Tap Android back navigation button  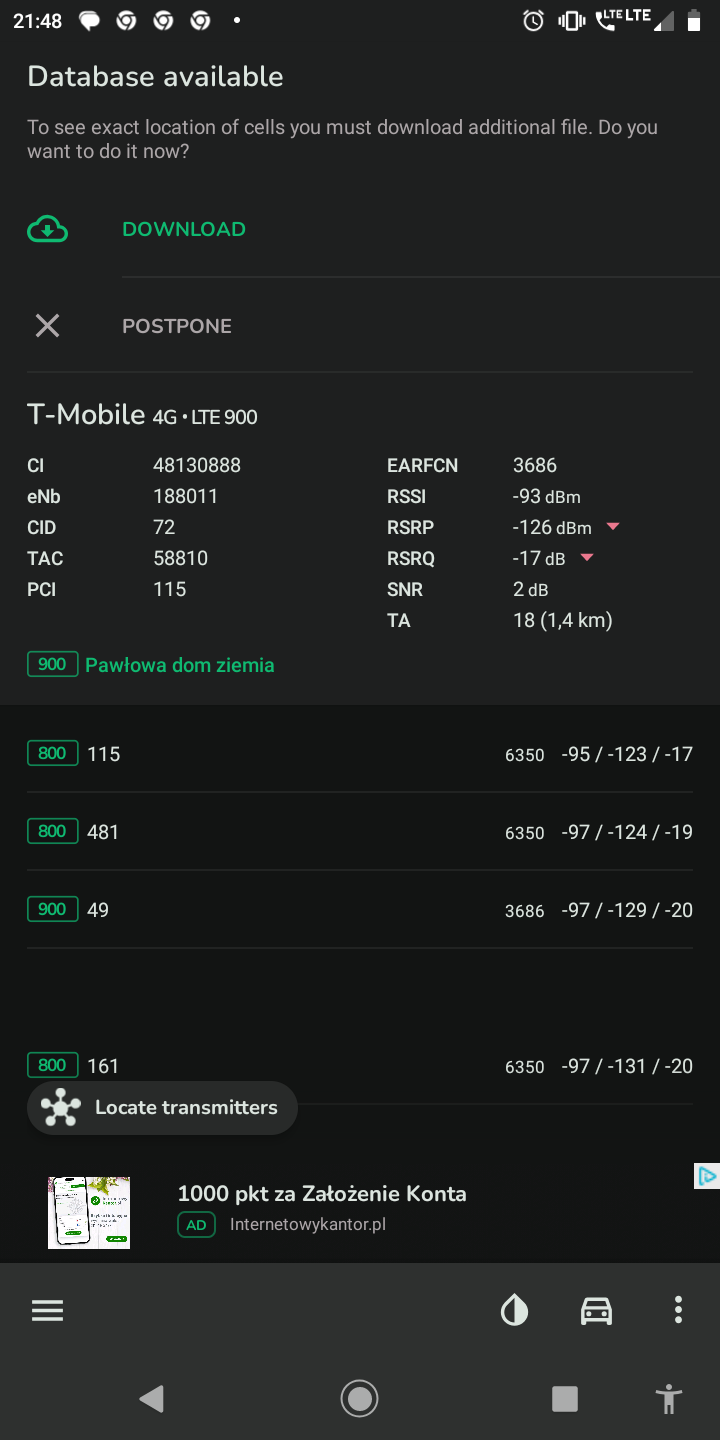[152, 1399]
